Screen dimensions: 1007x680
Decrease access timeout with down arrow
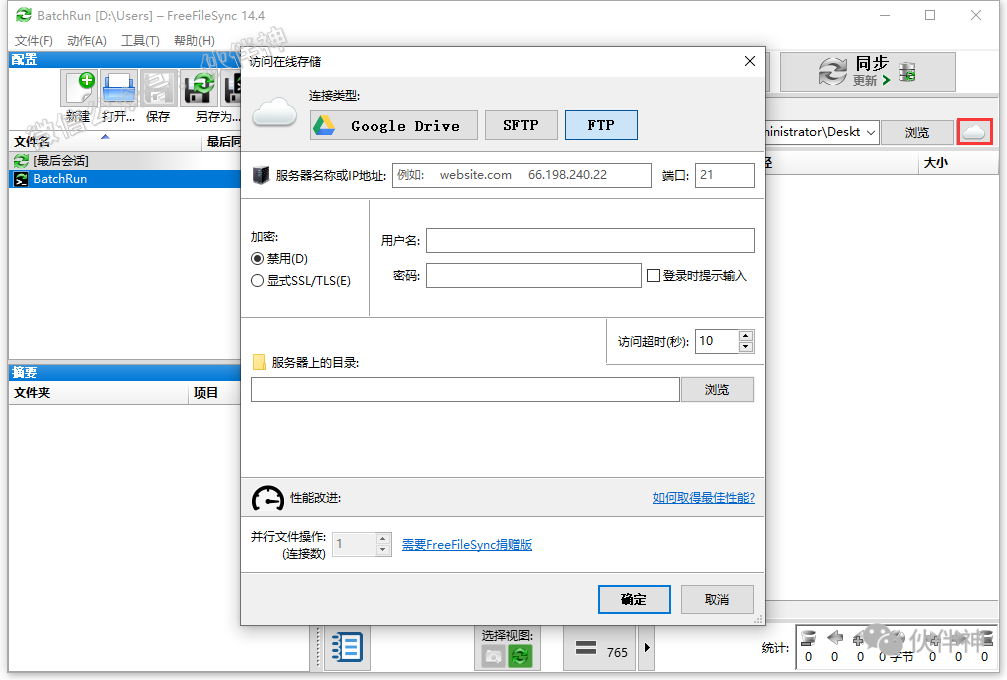[746, 347]
